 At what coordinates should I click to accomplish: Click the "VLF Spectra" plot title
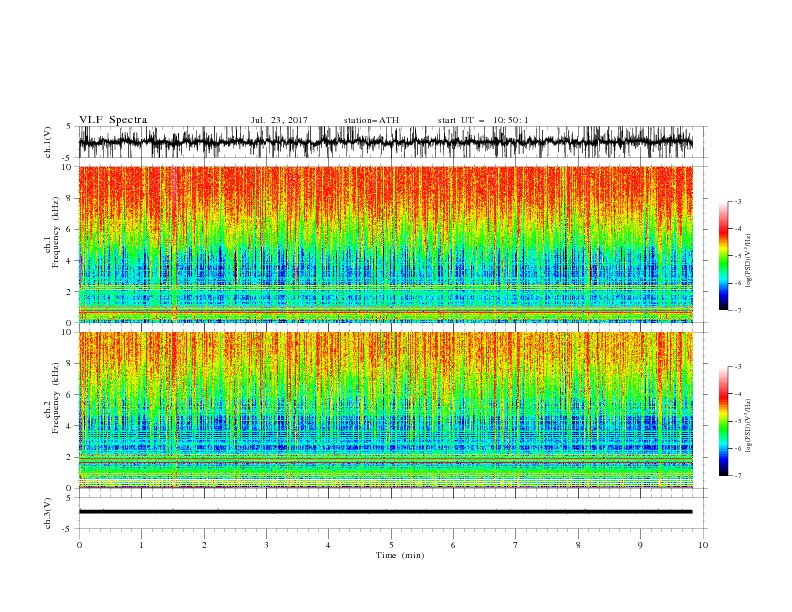tap(113, 120)
